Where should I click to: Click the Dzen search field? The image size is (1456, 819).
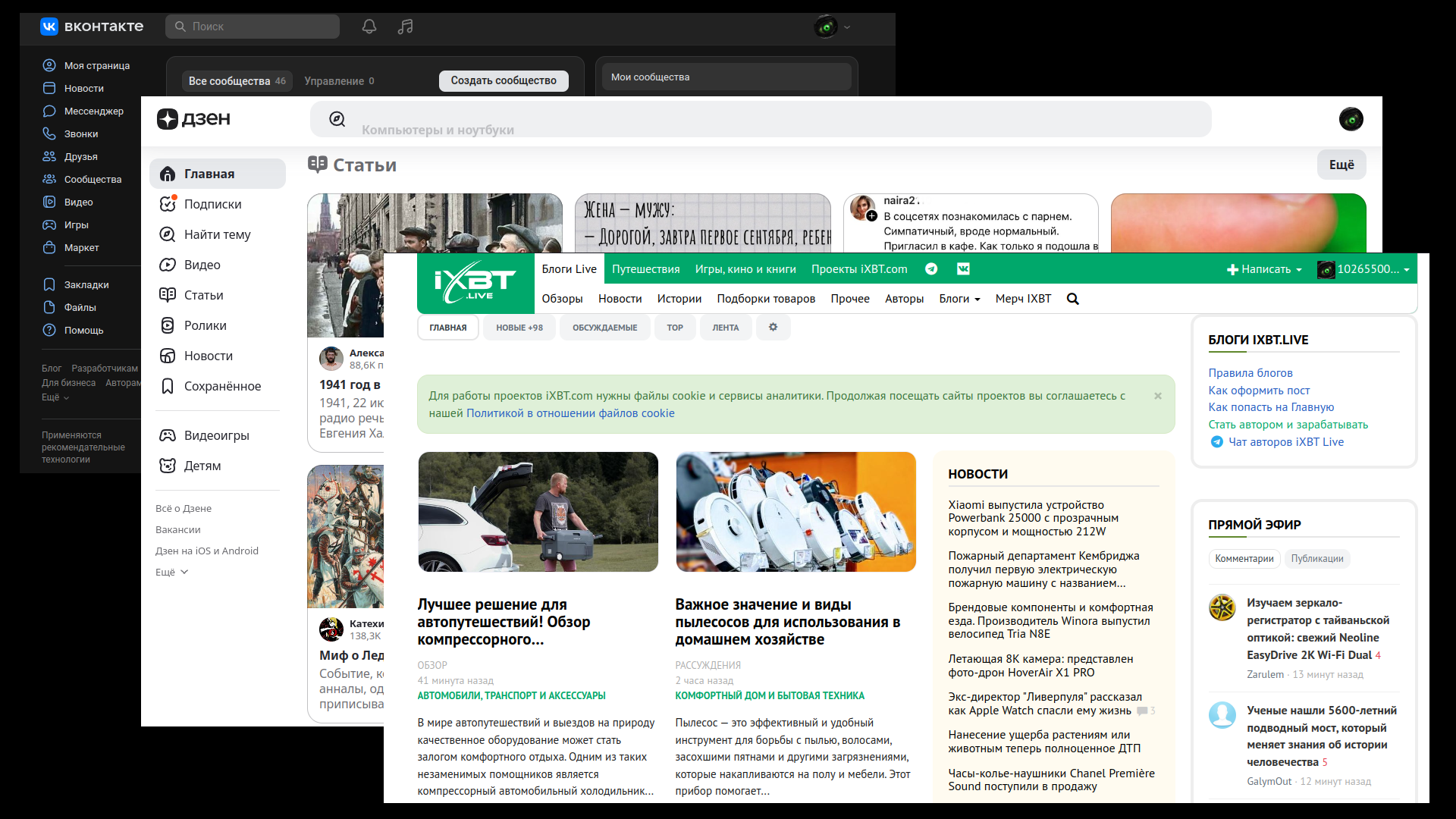(761, 119)
